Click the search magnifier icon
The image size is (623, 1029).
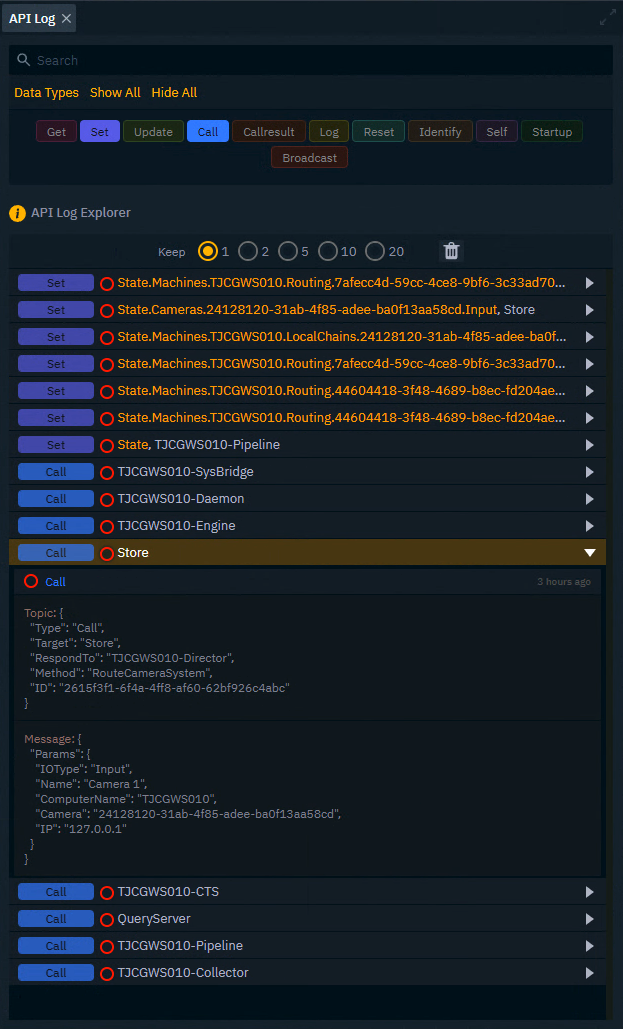pyautogui.click(x=25, y=60)
